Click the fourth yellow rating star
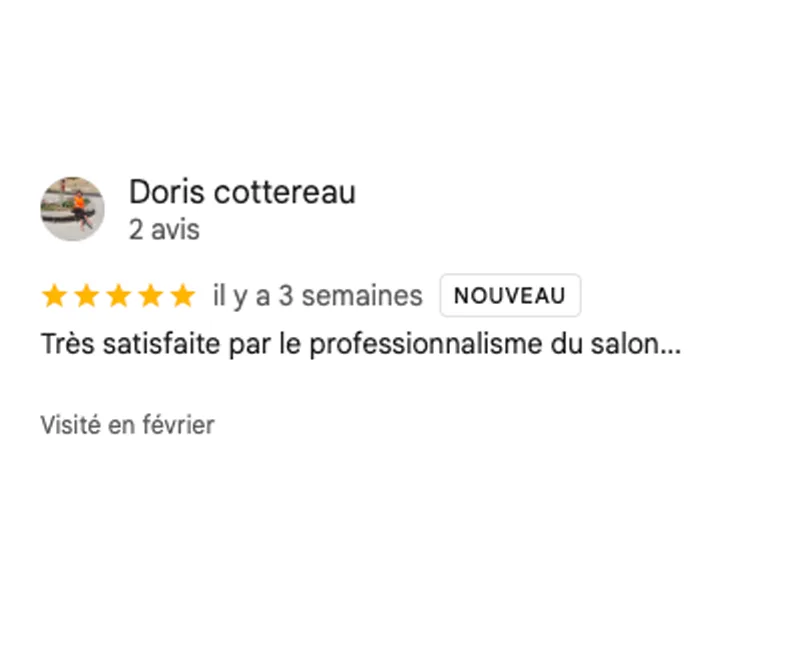This screenshot has width=804, height=654. pyautogui.click(x=150, y=296)
